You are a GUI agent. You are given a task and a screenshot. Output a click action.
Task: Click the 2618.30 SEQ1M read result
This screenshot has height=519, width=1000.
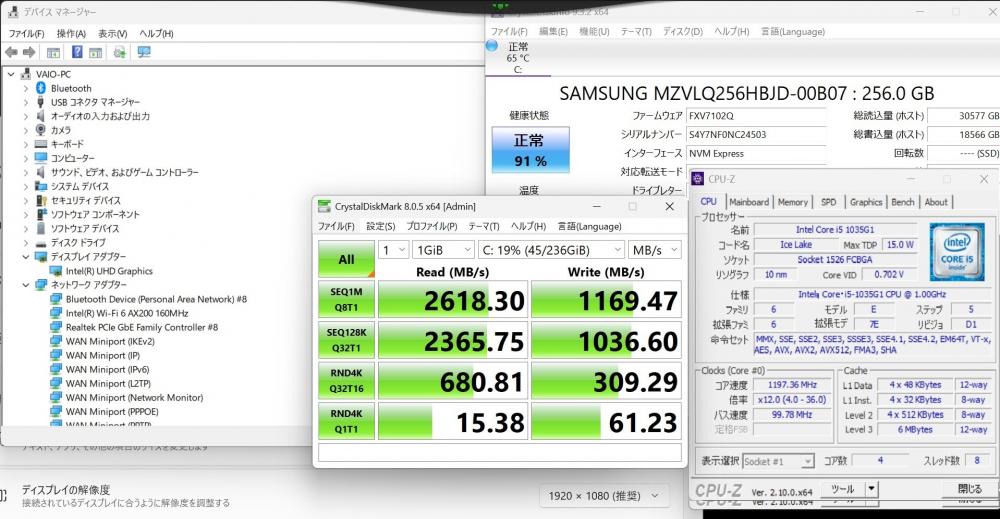tap(453, 300)
